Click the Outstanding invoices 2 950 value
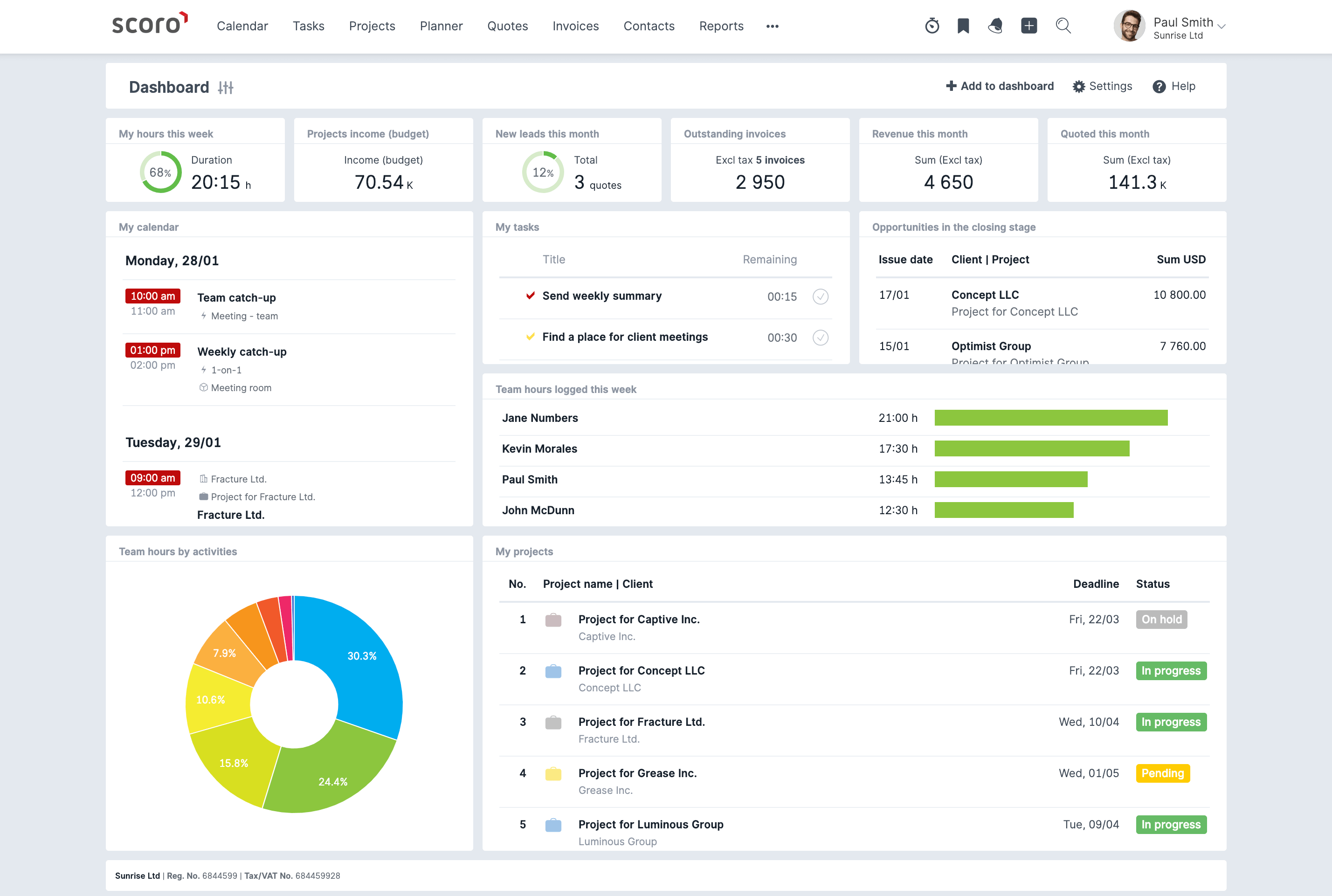The image size is (1332, 896). tap(760, 182)
